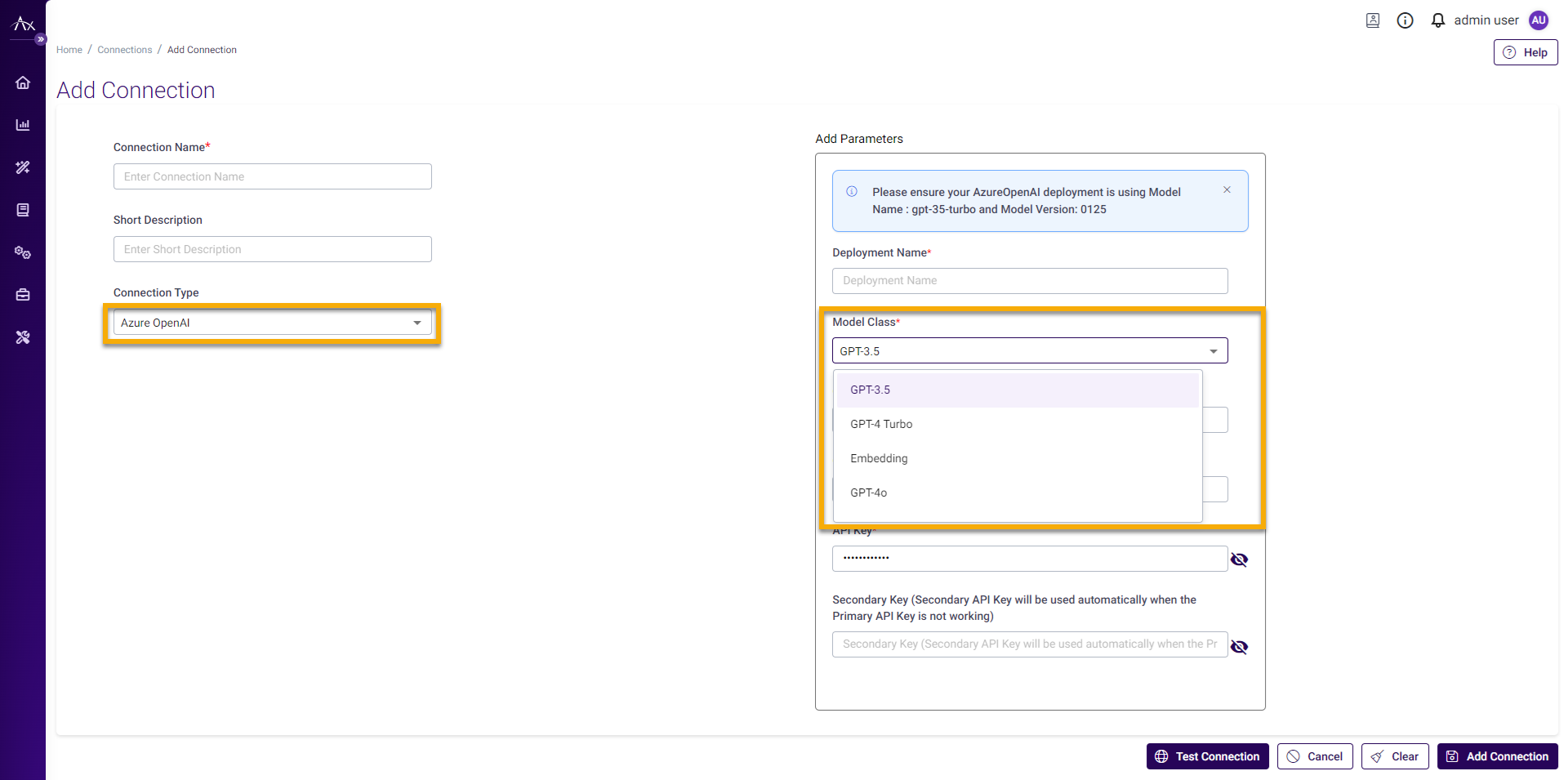This screenshot has height=780, width=1568.
Task: Open the tools wrench icon in sidebar
Action: coord(23,337)
